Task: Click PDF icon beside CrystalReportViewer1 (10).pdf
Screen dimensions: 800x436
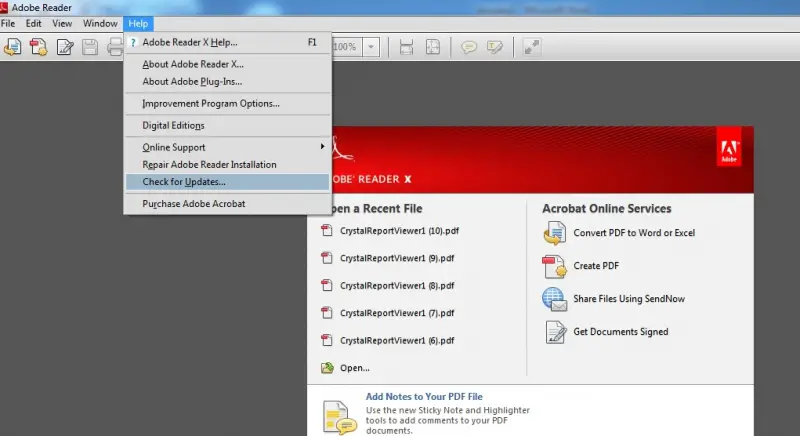Action: tap(327, 230)
